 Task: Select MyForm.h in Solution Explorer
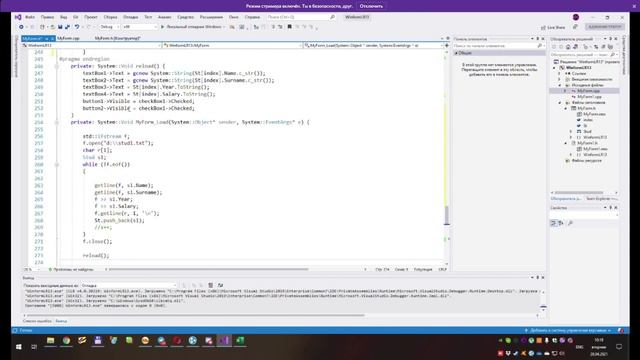(x=586, y=108)
